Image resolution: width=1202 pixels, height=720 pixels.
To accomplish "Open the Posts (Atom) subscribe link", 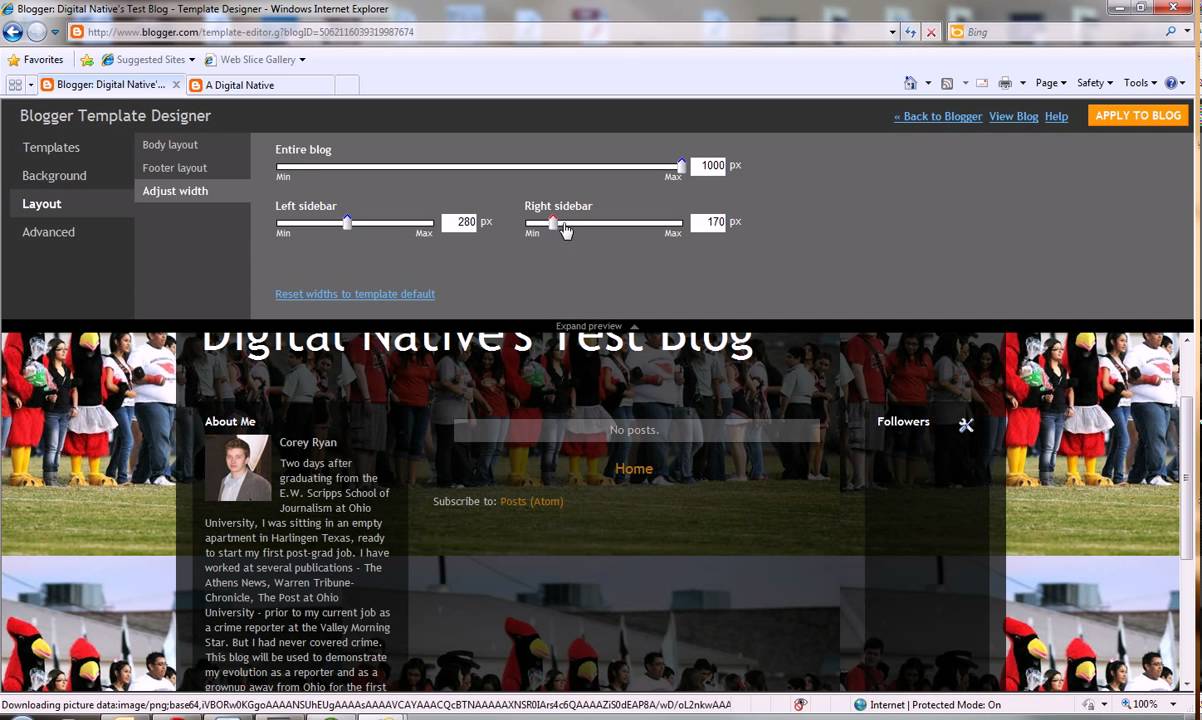I will (531, 501).
